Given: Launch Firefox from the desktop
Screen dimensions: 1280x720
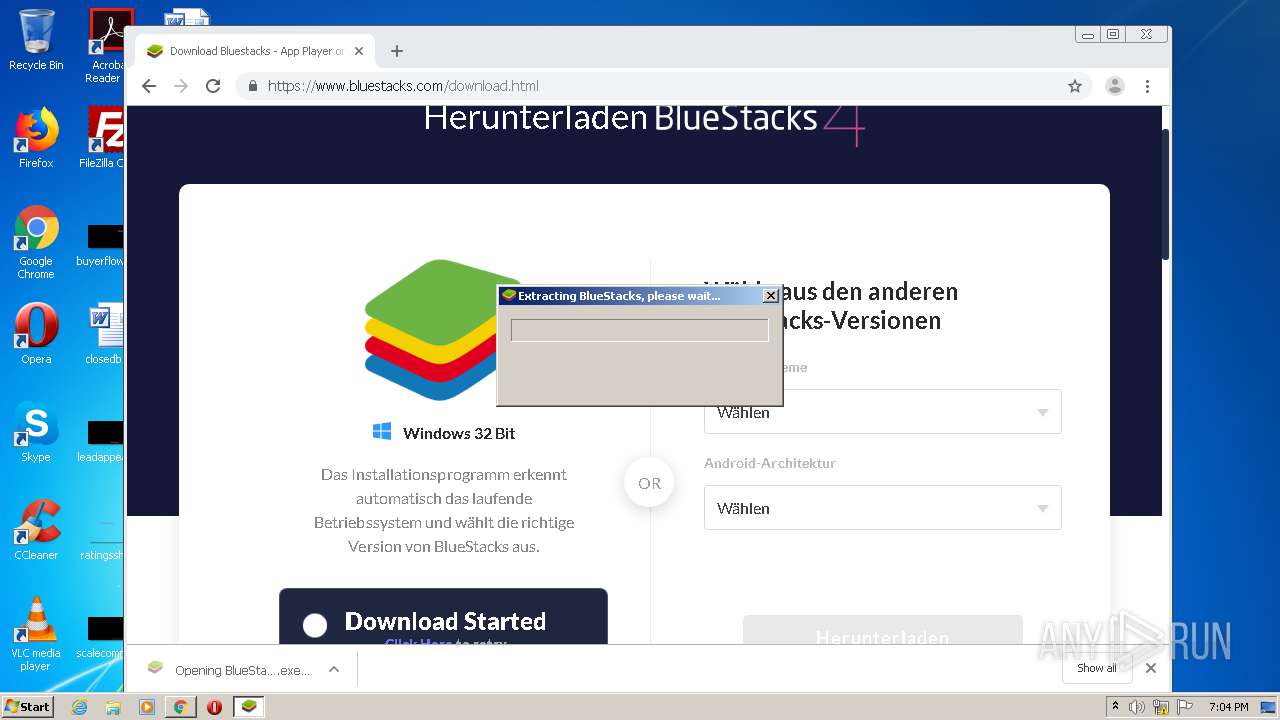Looking at the screenshot, I should pyautogui.click(x=36, y=137).
